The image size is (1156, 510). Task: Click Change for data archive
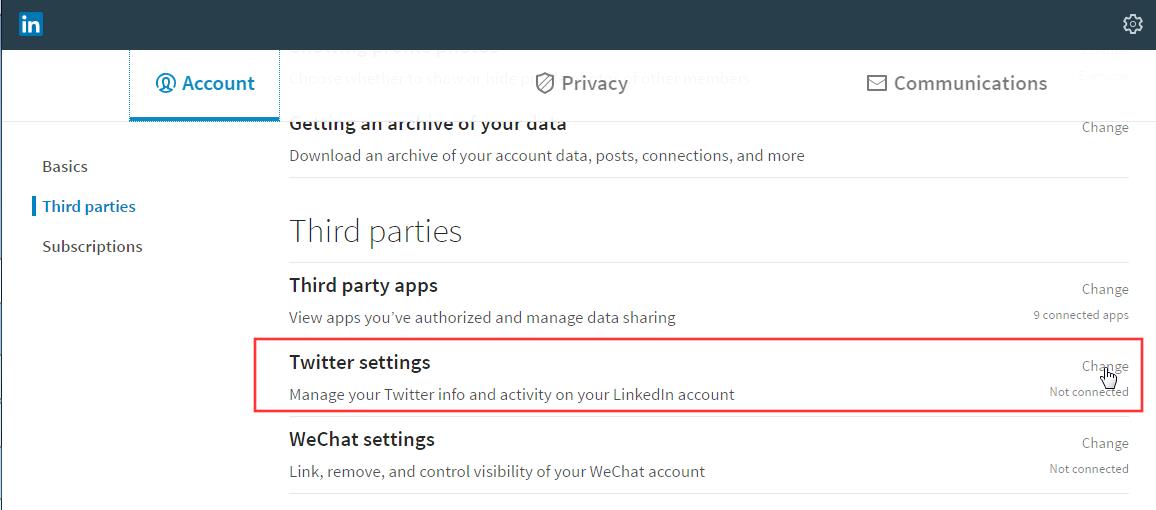pyautogui.click(x=1104, y=128)
